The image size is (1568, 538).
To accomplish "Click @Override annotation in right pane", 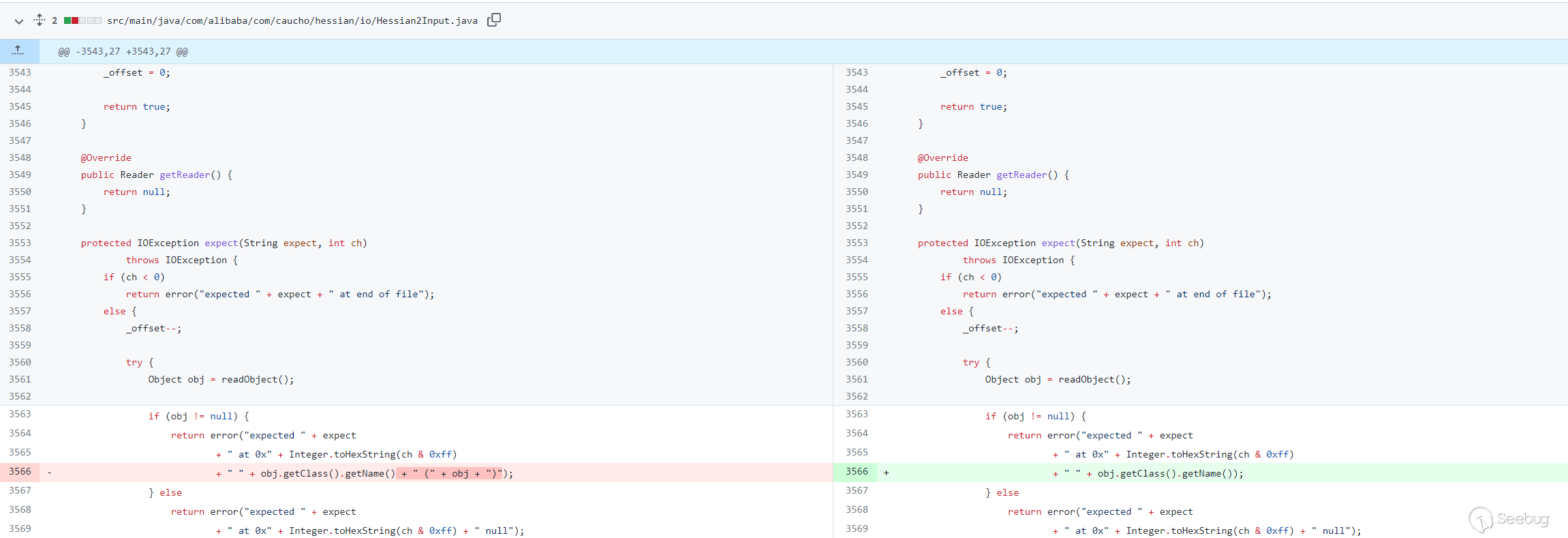I will click(942, 158).
